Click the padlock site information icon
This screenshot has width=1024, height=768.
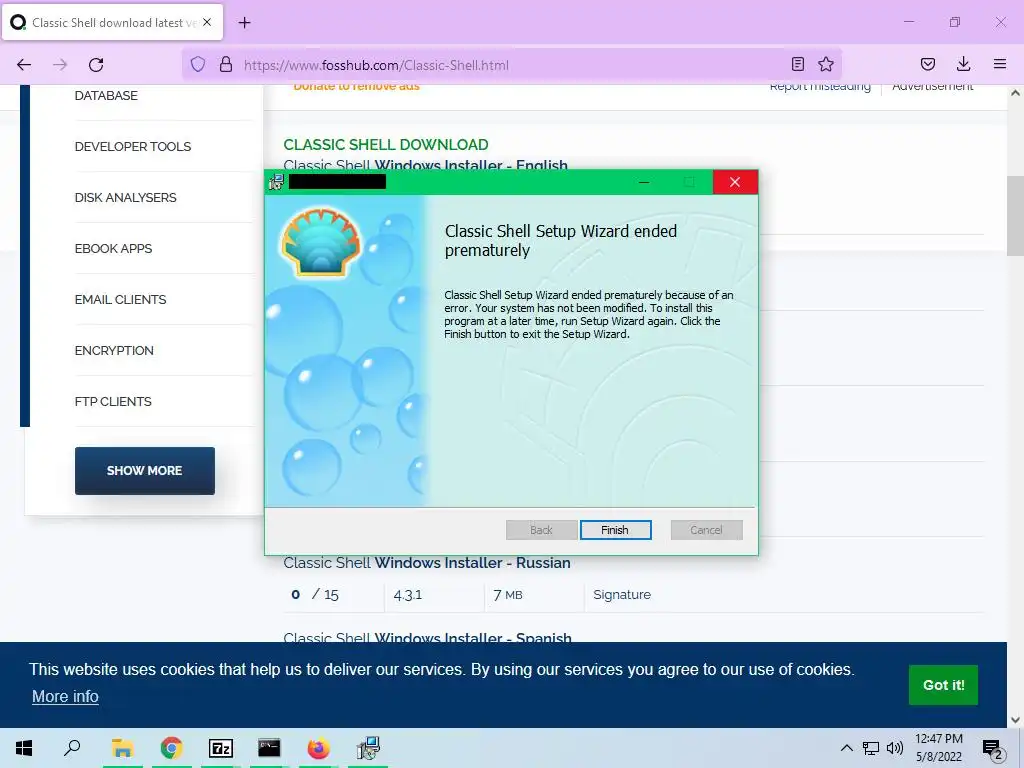point(226,64)
